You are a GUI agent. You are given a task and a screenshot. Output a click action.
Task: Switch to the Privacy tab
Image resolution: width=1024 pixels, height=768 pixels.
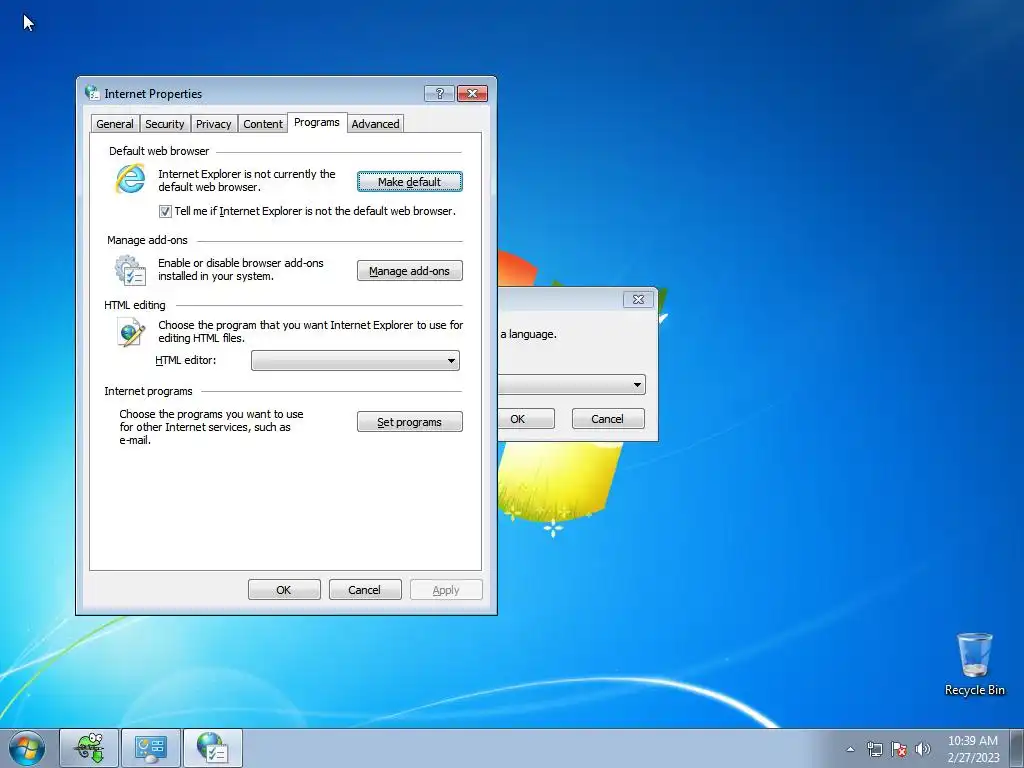214,124
